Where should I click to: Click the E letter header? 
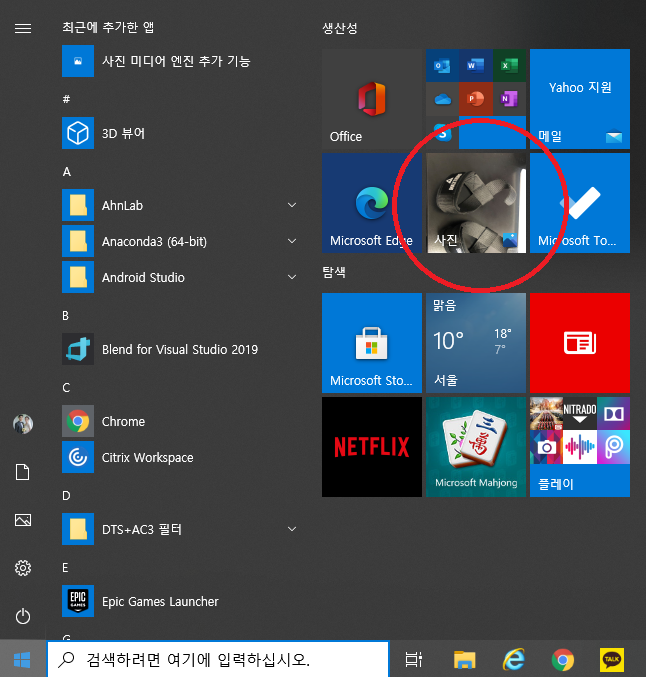pyautogui.click(x=65, y=568)
